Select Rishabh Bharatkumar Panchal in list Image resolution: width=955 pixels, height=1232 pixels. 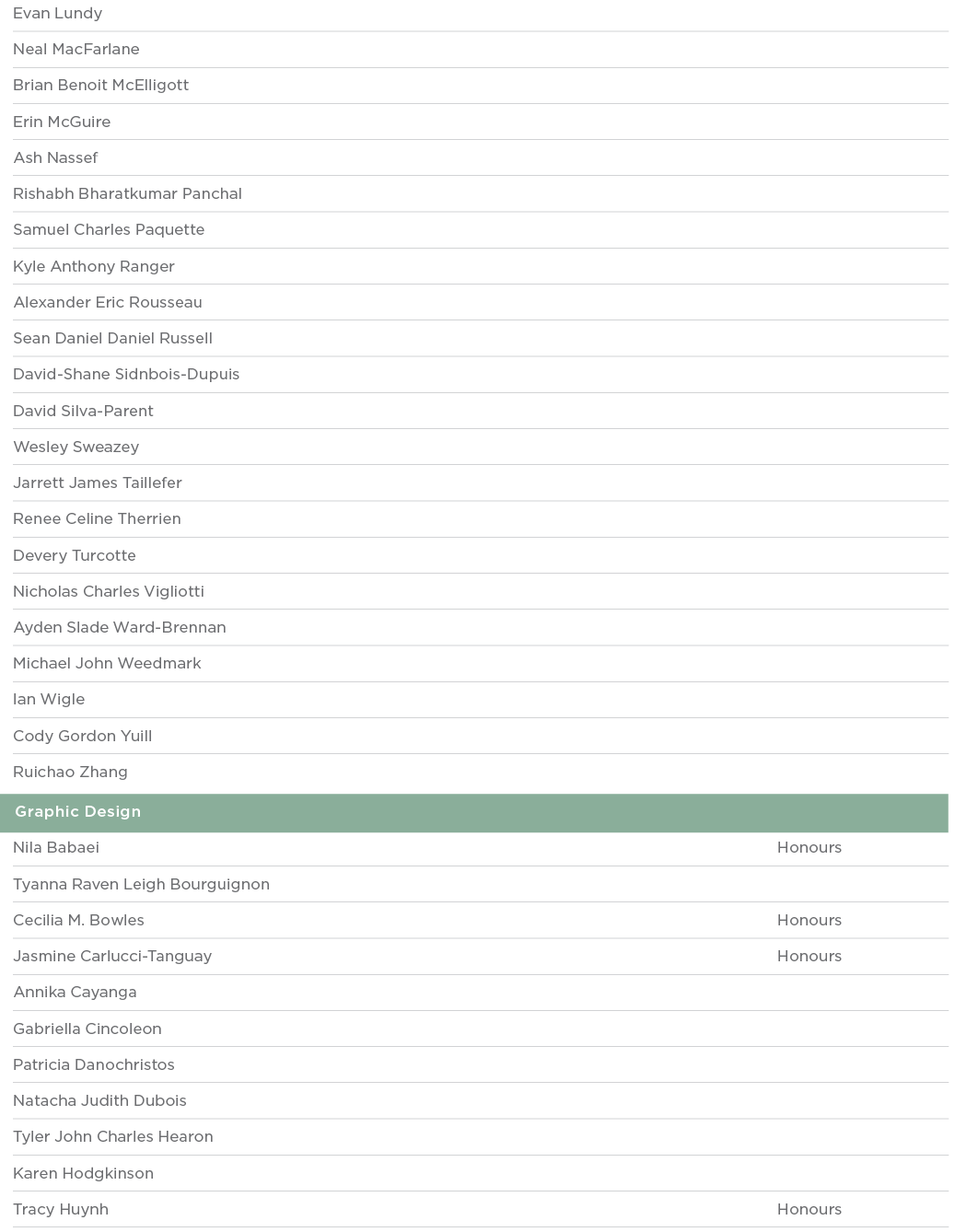click(x=127, y=194)
